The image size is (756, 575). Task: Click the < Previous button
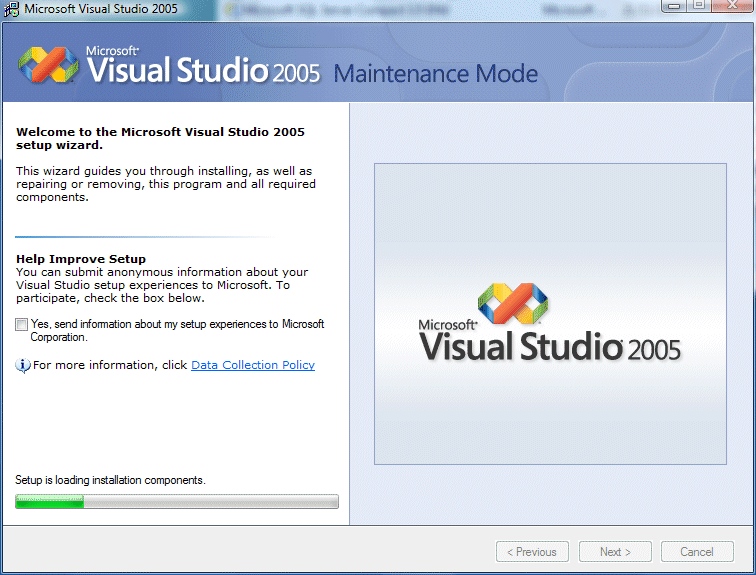pyautogui.click(x=532, y=552)
